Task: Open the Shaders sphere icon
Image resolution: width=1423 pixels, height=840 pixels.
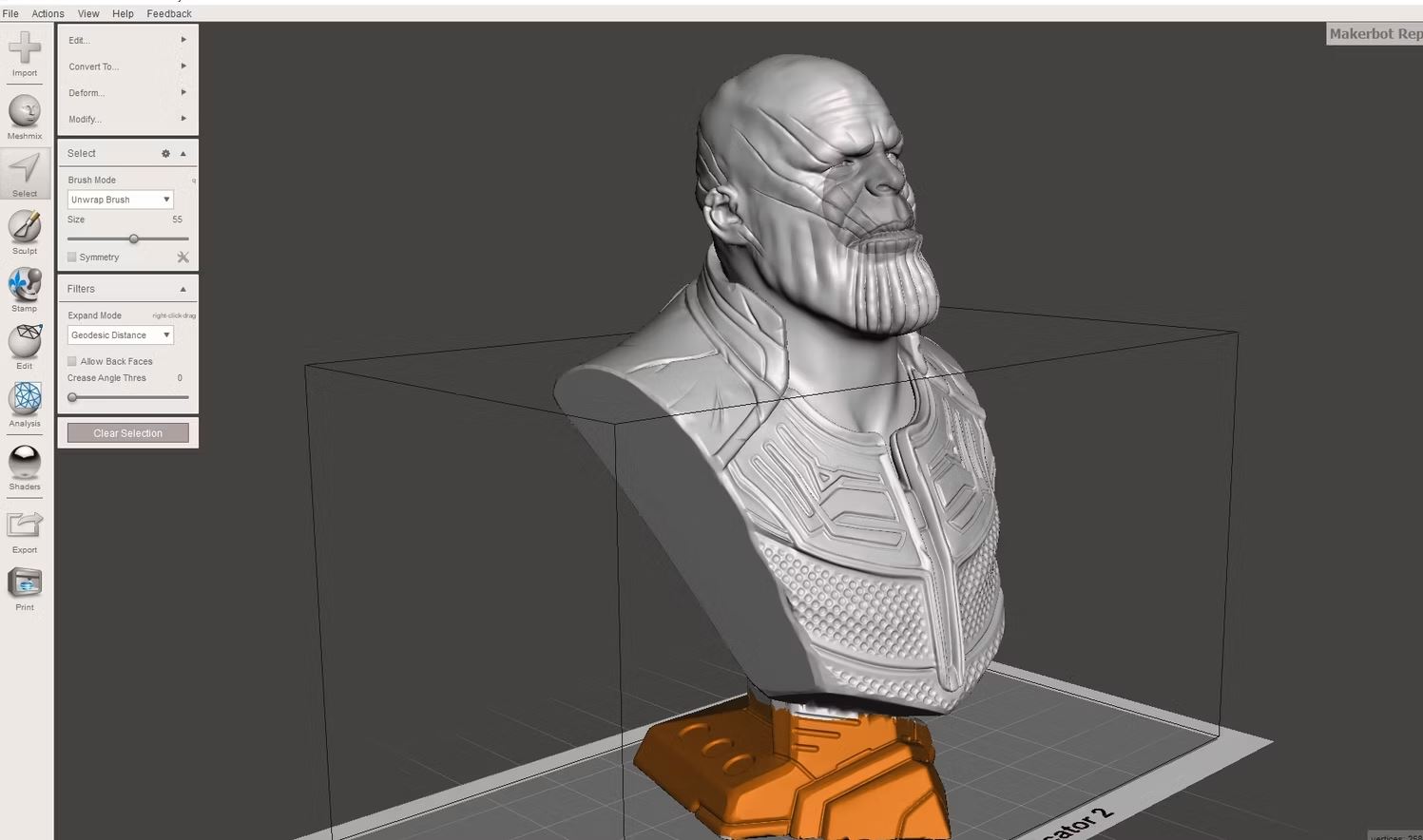Action: [25, 462]
